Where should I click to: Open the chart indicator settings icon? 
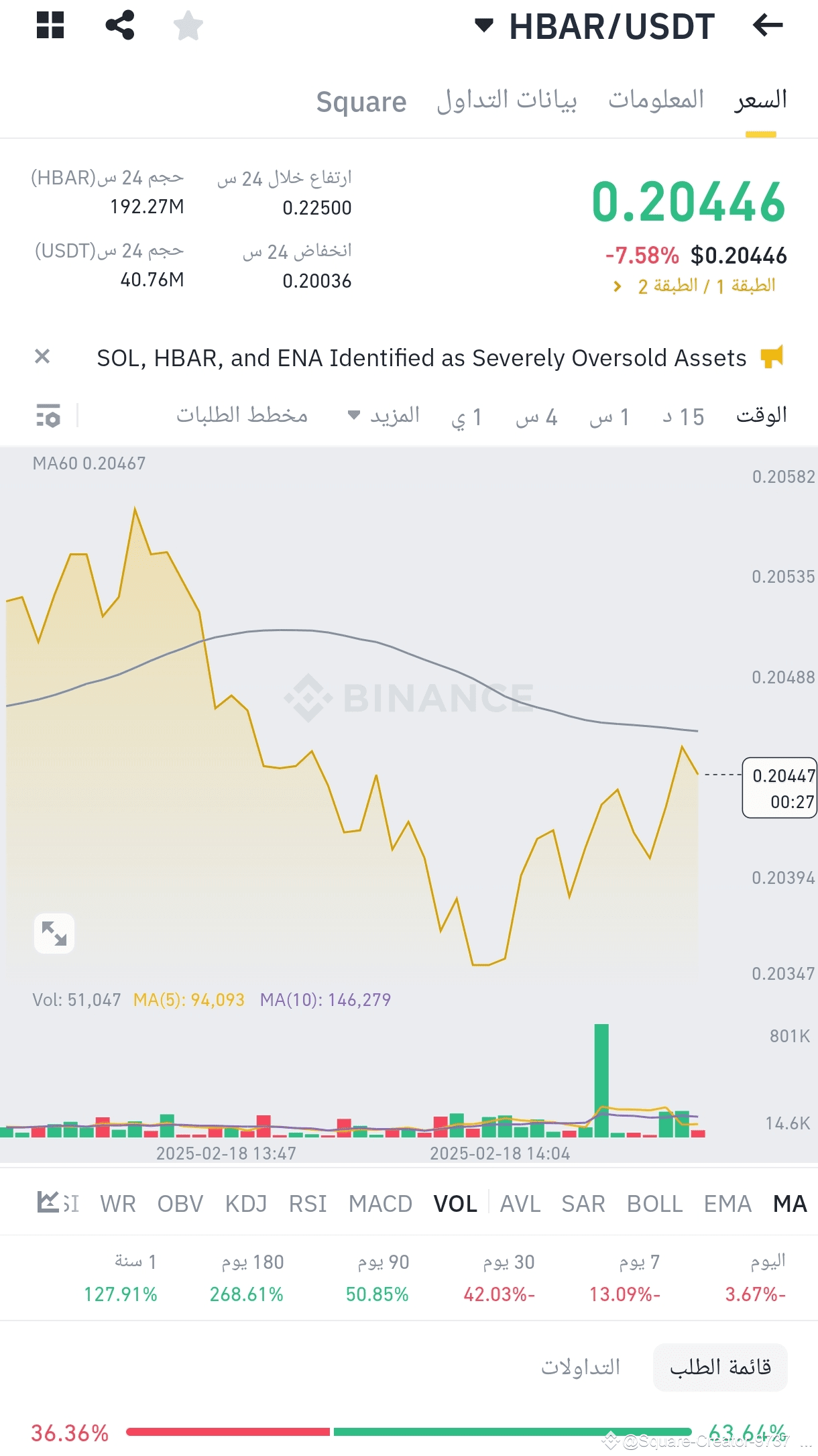(x=49, y=416)
